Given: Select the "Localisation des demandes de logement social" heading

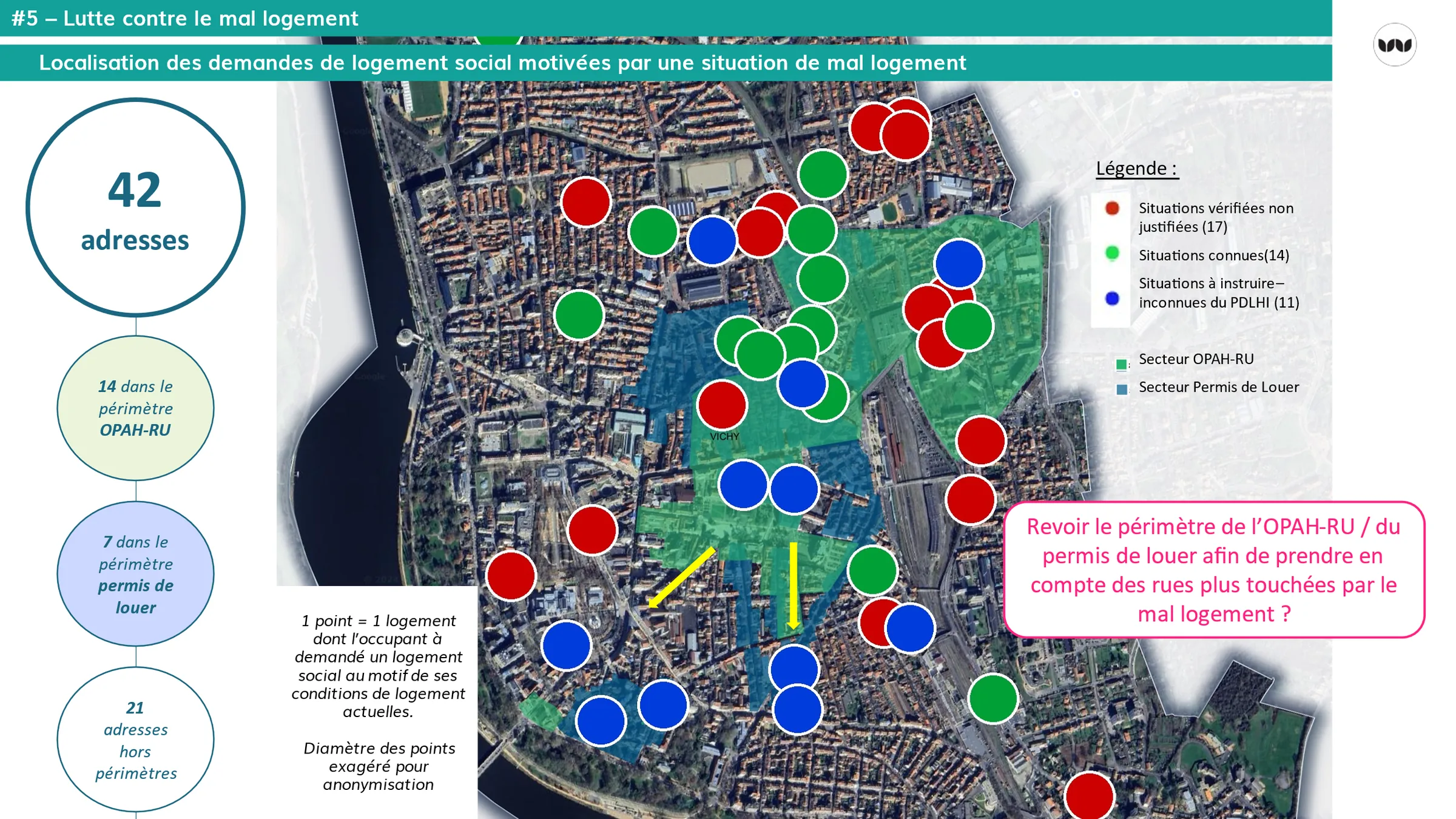Looking at the screenshot, I should point(502,62).
